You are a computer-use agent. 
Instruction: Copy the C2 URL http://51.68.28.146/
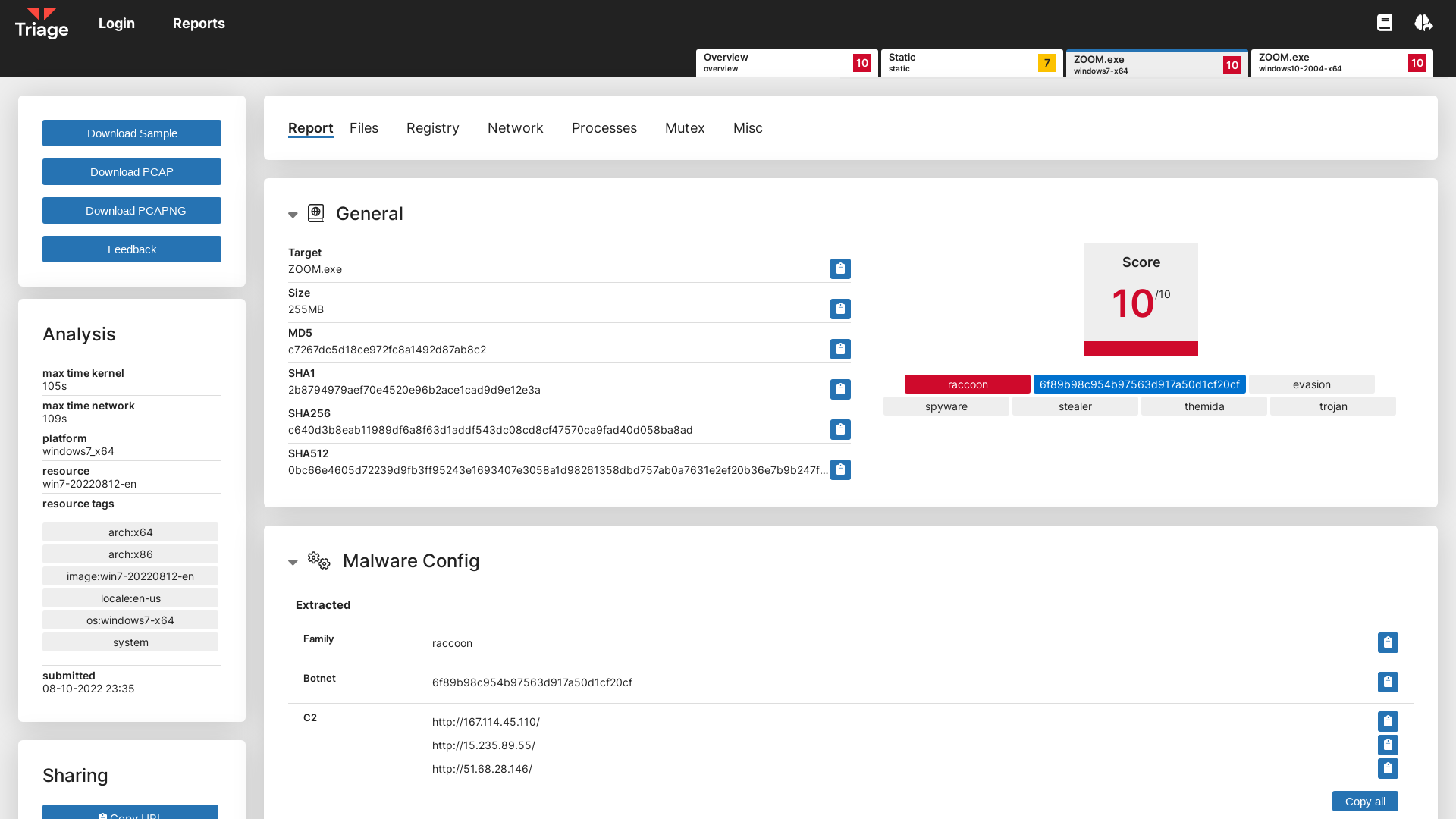pos(1388,768)
